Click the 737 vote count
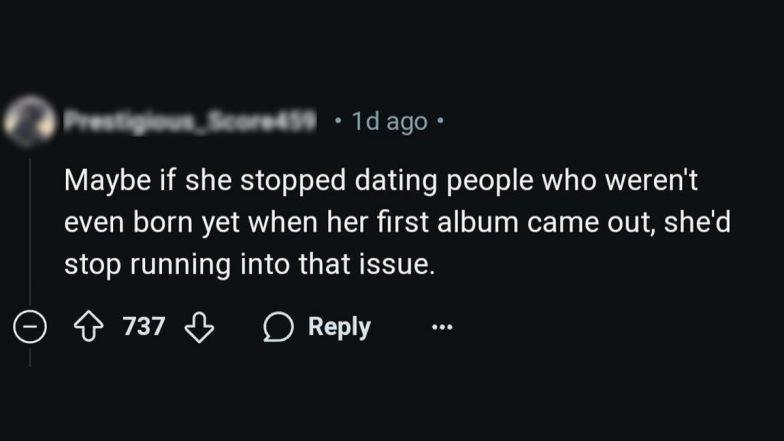784x441 pixels. (144, 327)
